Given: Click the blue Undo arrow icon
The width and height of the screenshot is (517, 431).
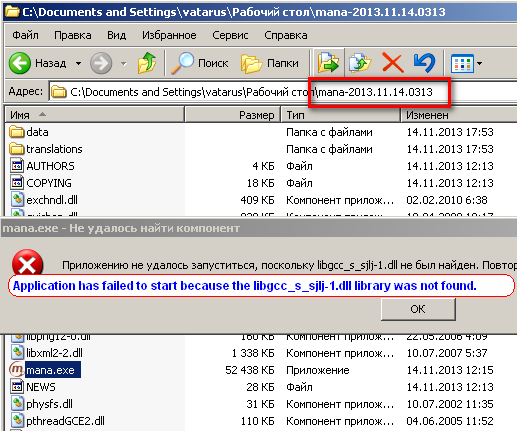Looking at the screenshot, I should [x=424, y=63].
